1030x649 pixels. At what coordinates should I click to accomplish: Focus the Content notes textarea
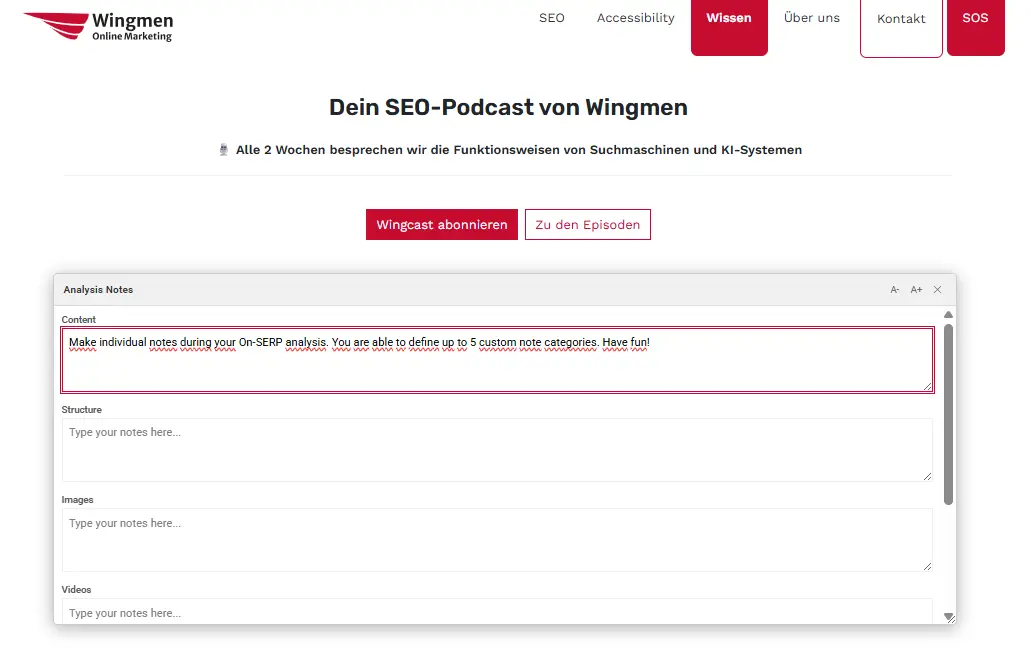tap(497, 360)
